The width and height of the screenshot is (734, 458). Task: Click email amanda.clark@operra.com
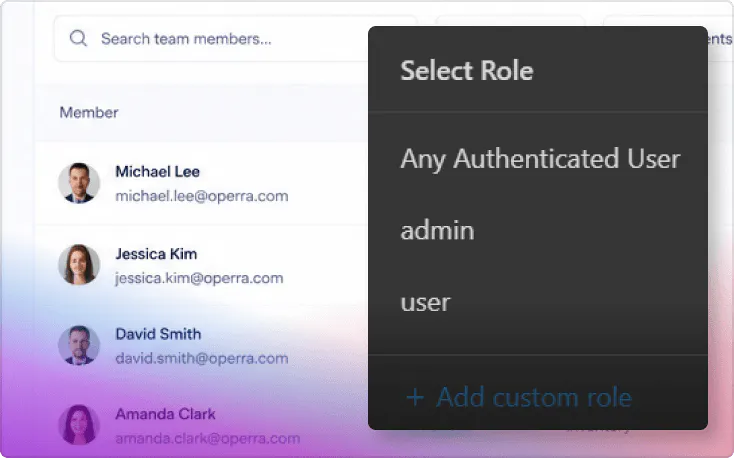click(x=207, y=438)
